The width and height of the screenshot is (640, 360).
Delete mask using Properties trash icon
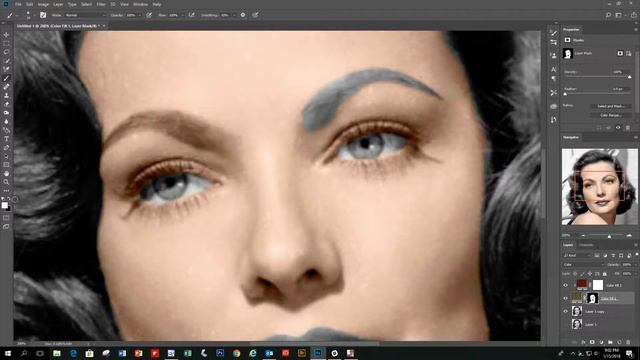[x=628, y=128]
